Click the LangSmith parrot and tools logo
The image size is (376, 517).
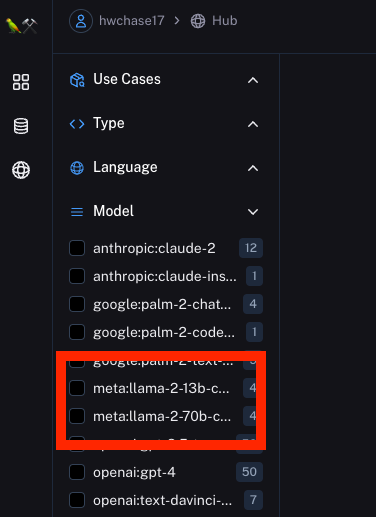click(x=21, y=26)
